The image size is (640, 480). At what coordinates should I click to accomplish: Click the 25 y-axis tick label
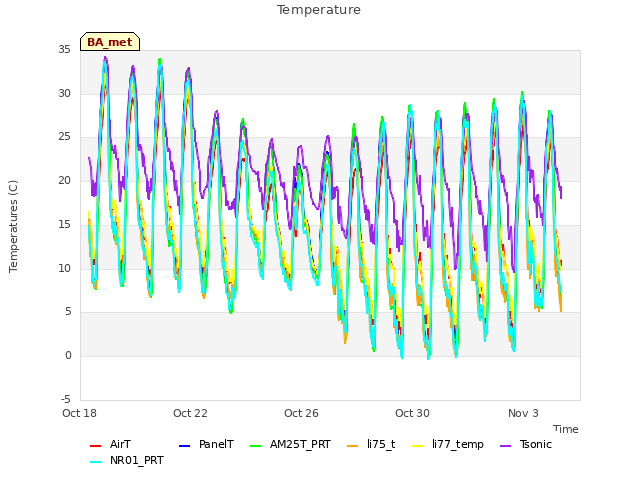click(x=64, y=137)
